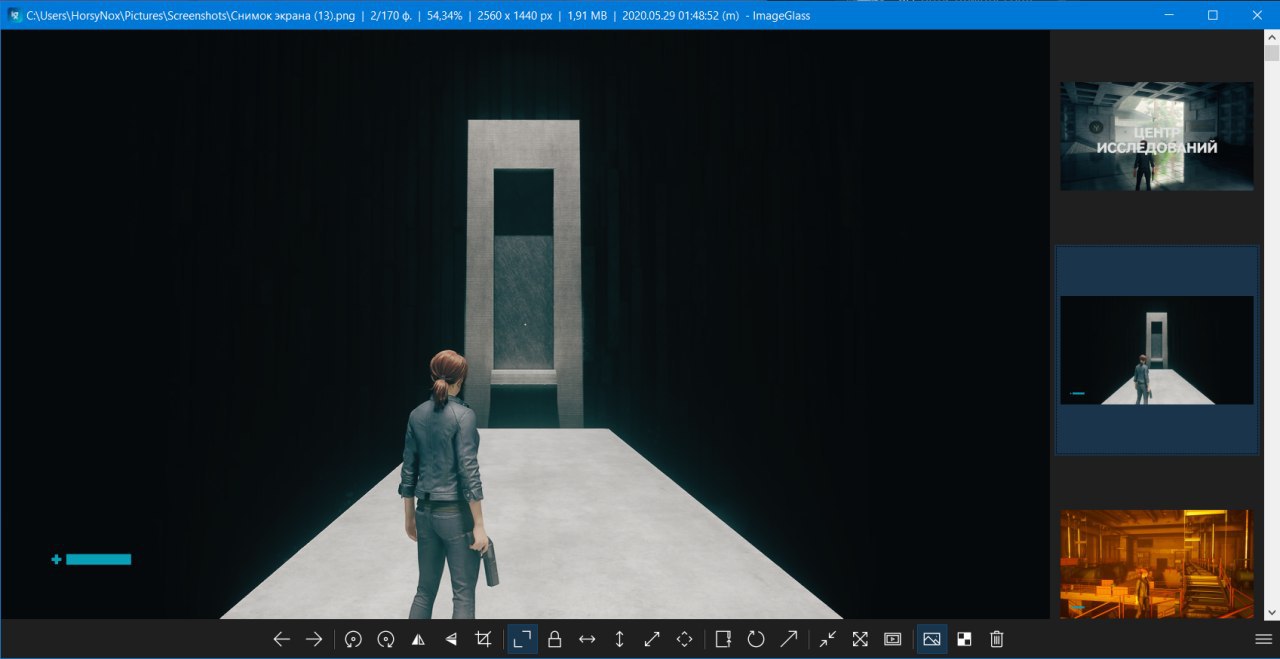This screenshot has height=659, width=1280.
Task: Toggle lock zoom ratio padlock
Action: [555, 639]
